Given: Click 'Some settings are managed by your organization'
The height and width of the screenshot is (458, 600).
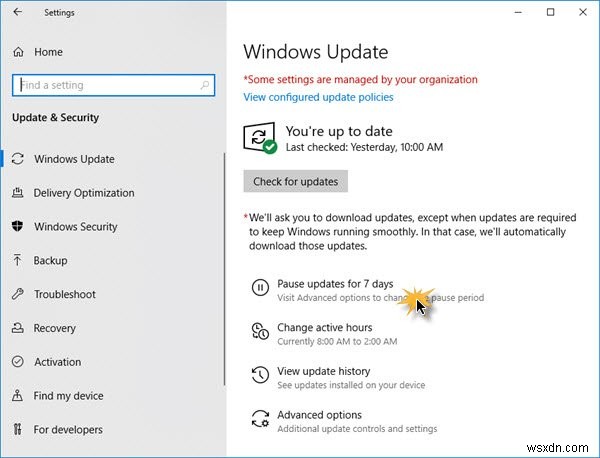Looking at the screenshot, I should click(360, 79).
